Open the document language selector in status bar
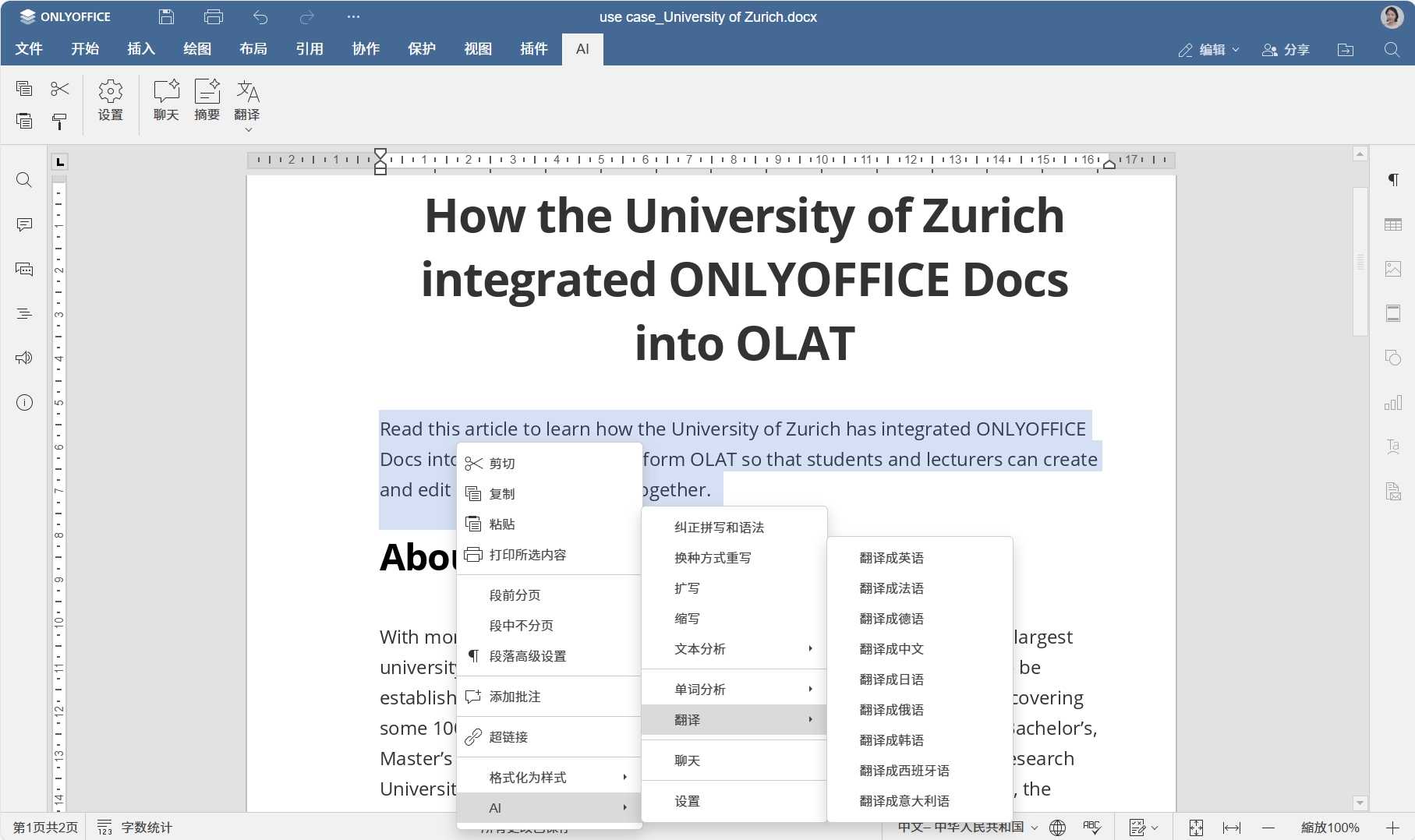The image size is (1415, 840). click(968, 827)
